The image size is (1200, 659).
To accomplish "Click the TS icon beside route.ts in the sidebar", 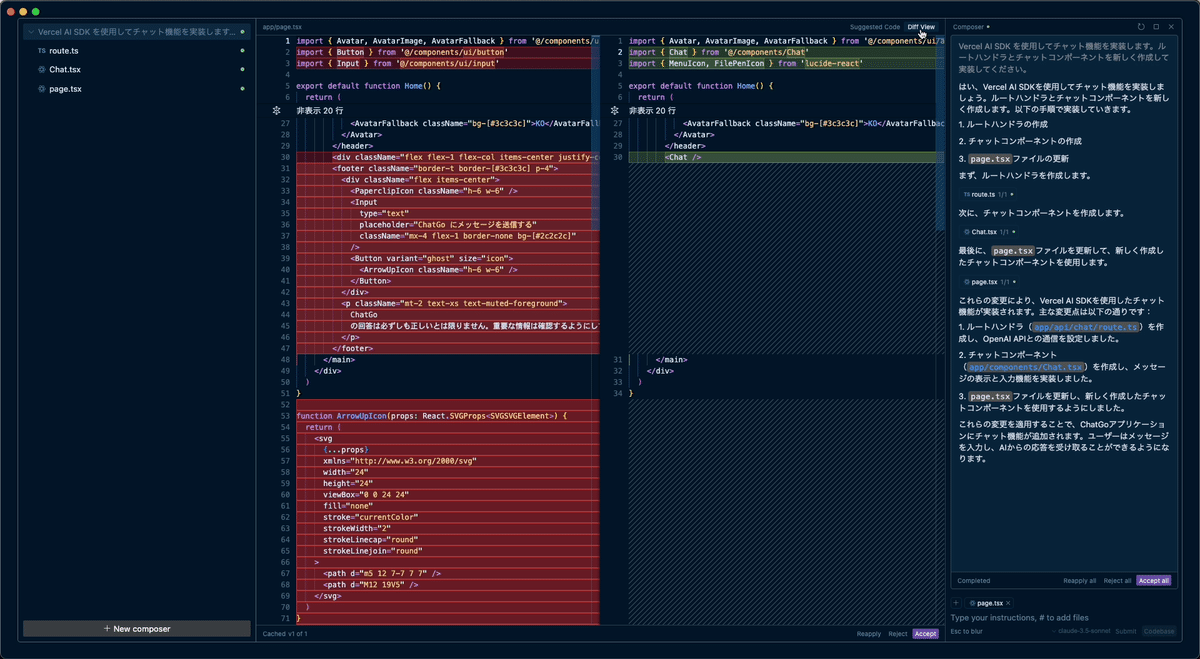I will (x=41, y=50).
